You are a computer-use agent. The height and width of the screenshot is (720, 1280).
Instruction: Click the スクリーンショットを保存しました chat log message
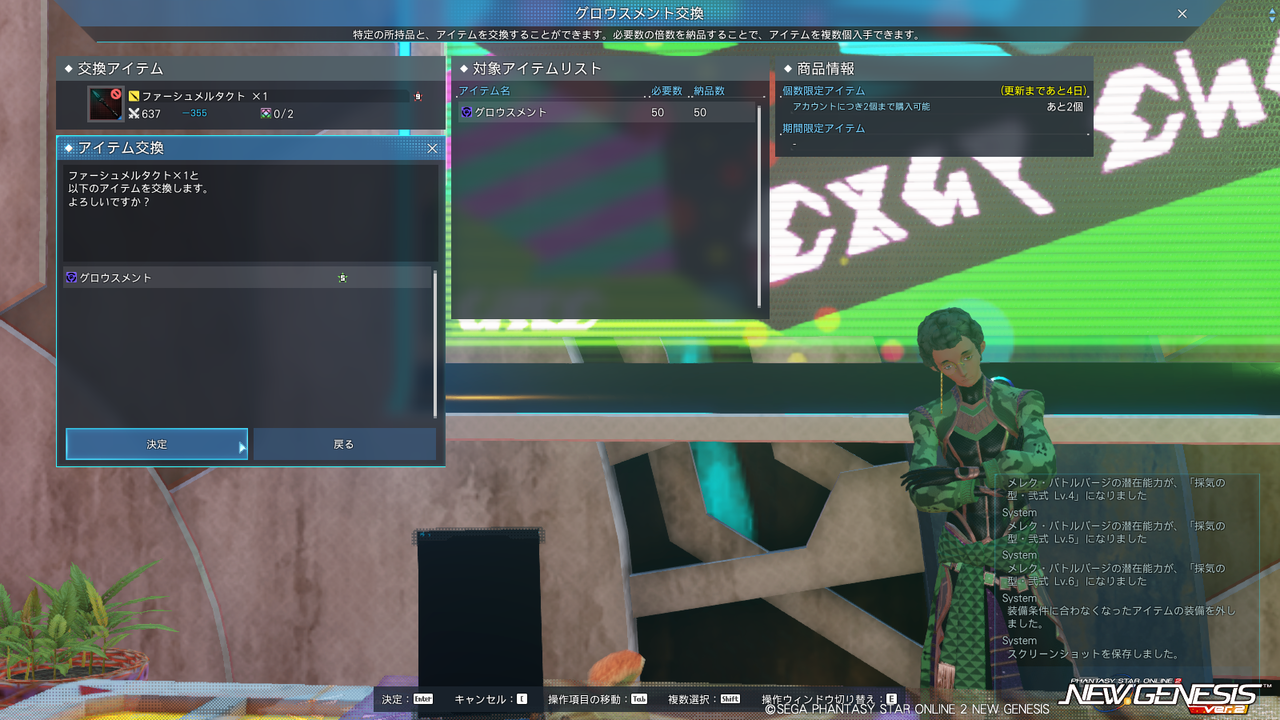(1093, 654)
